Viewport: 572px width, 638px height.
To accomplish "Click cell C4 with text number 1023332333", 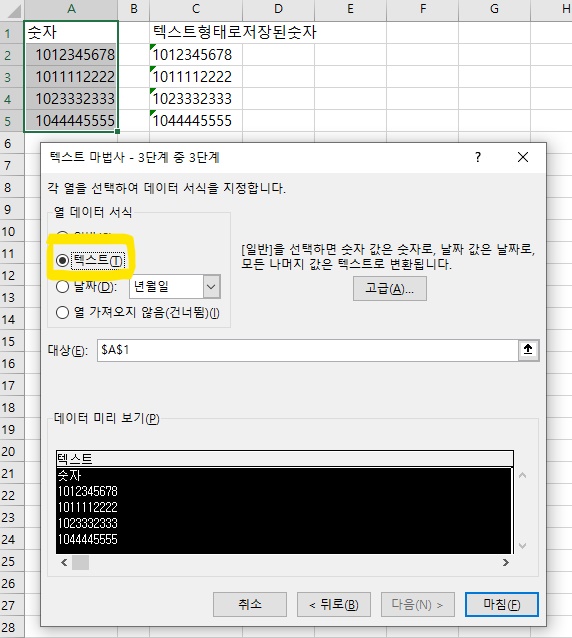I will click(196, 98).
